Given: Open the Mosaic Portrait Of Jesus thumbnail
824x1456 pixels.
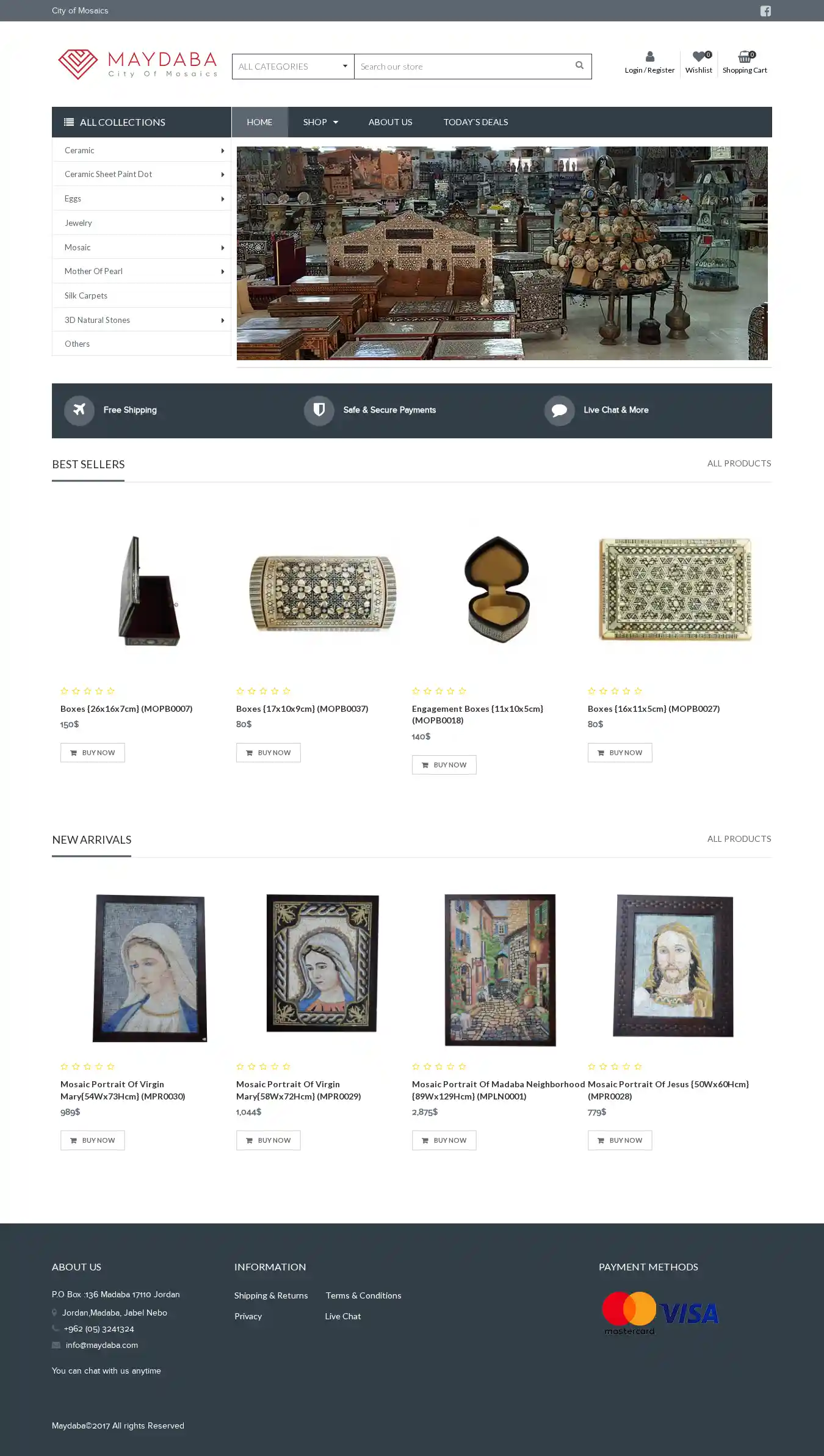Looking at the screenshot, I should [673, 966].
